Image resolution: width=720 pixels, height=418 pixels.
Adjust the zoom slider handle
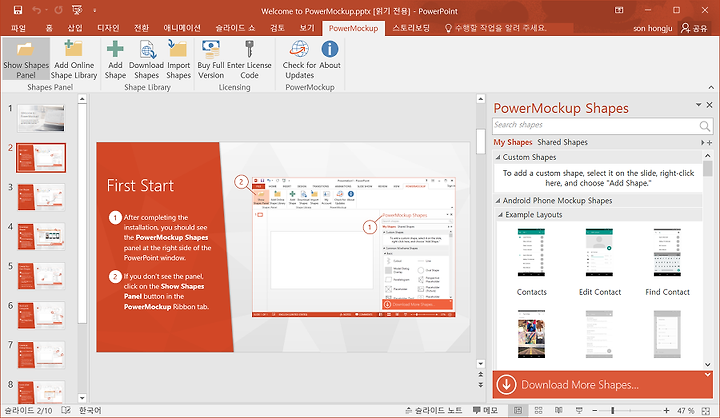(x=612, y=410)
